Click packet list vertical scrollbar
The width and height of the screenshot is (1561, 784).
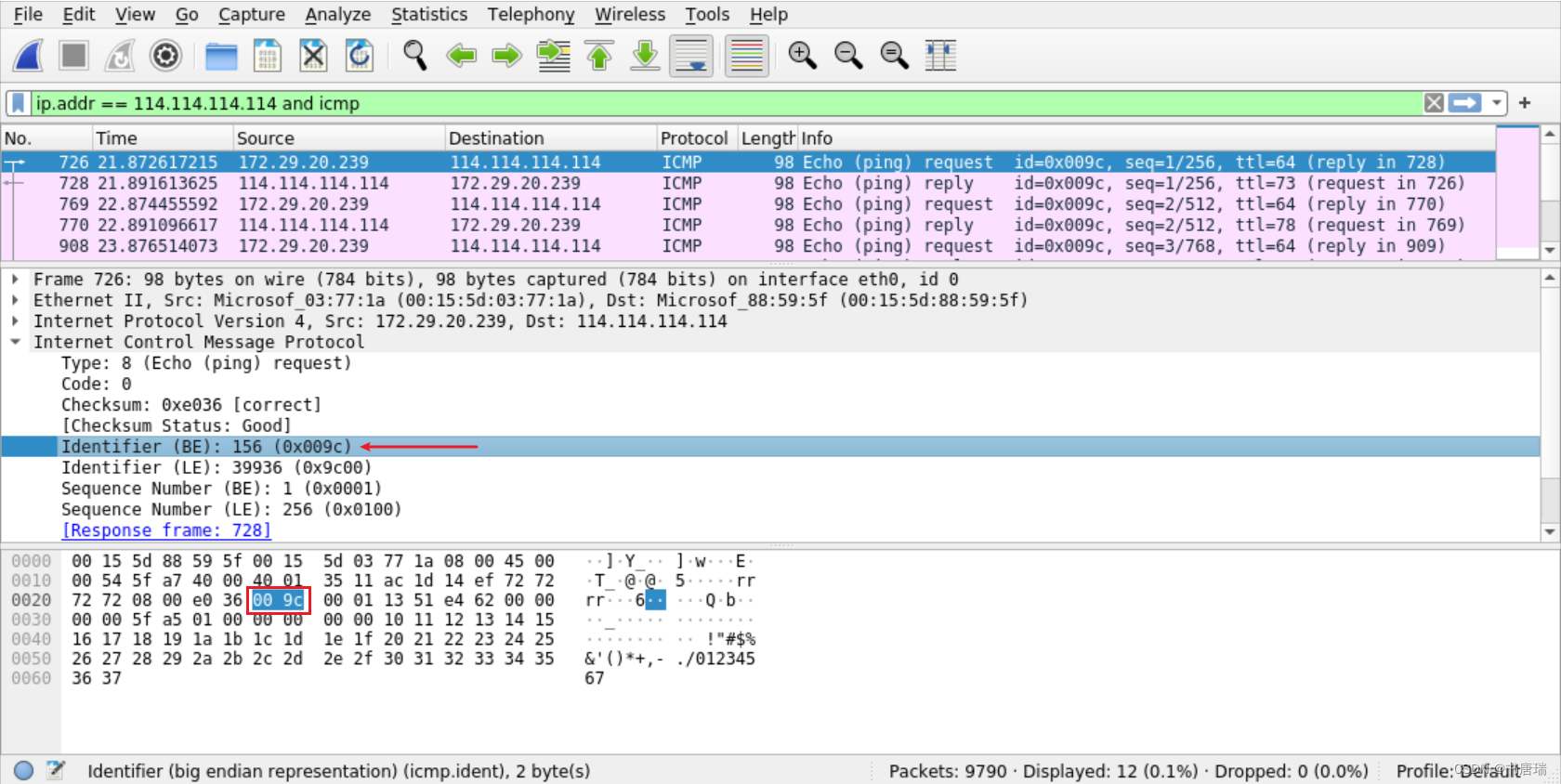click(1549, 192)
